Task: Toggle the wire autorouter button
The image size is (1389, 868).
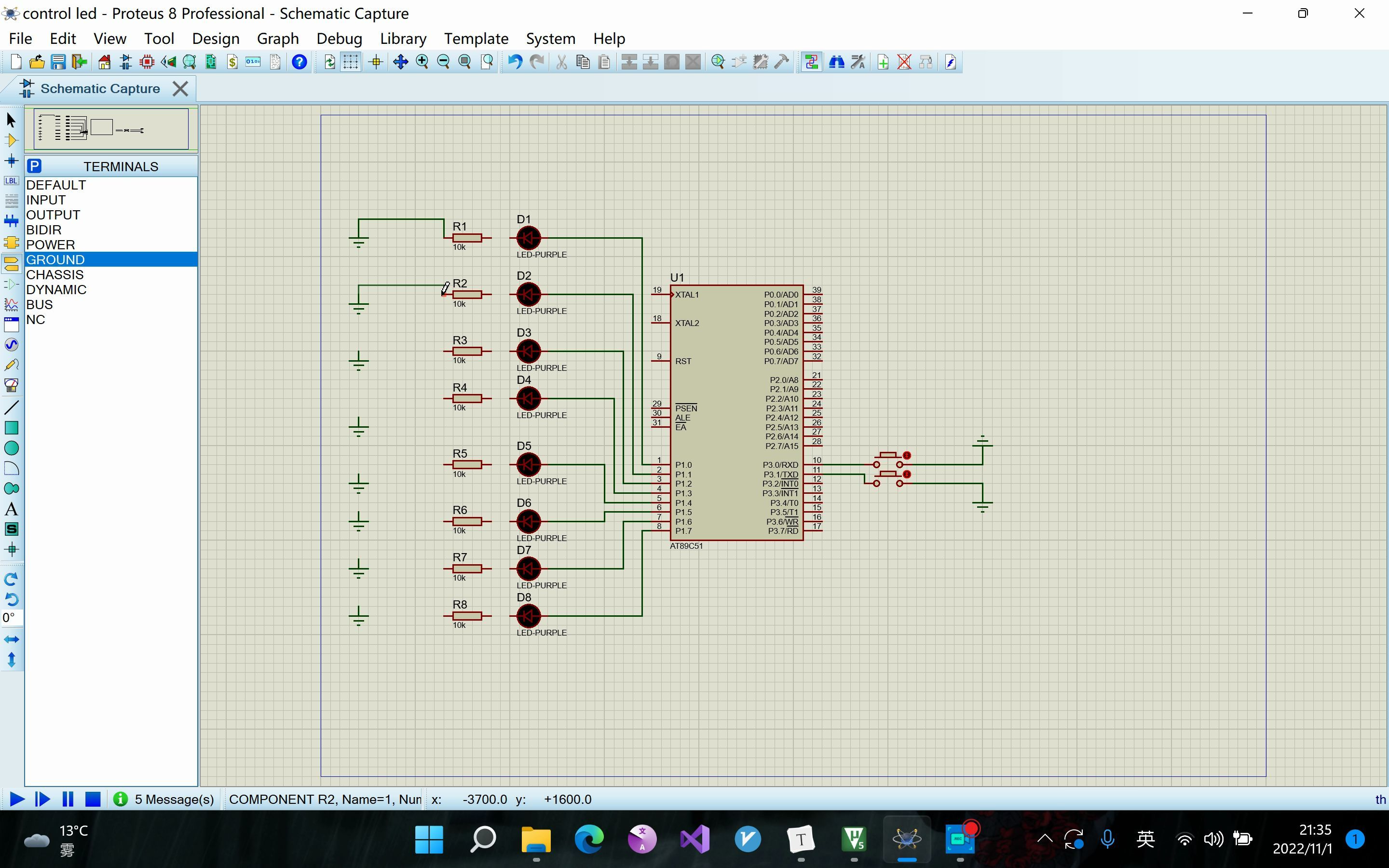Action: pos(811,62)
